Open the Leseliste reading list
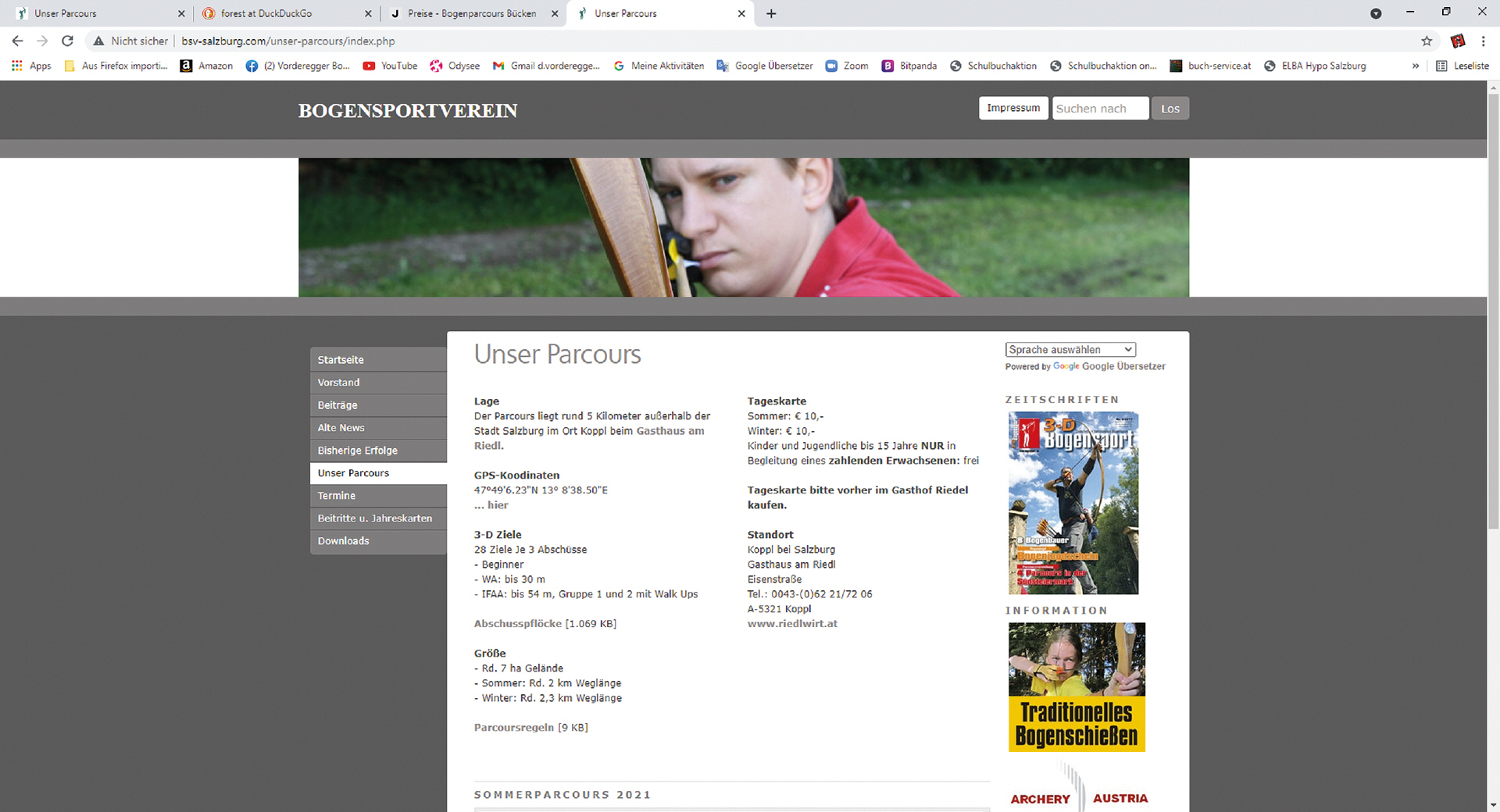This screenshot has width=1500, height=812. pyautogui.click(x=1462, y=66)
